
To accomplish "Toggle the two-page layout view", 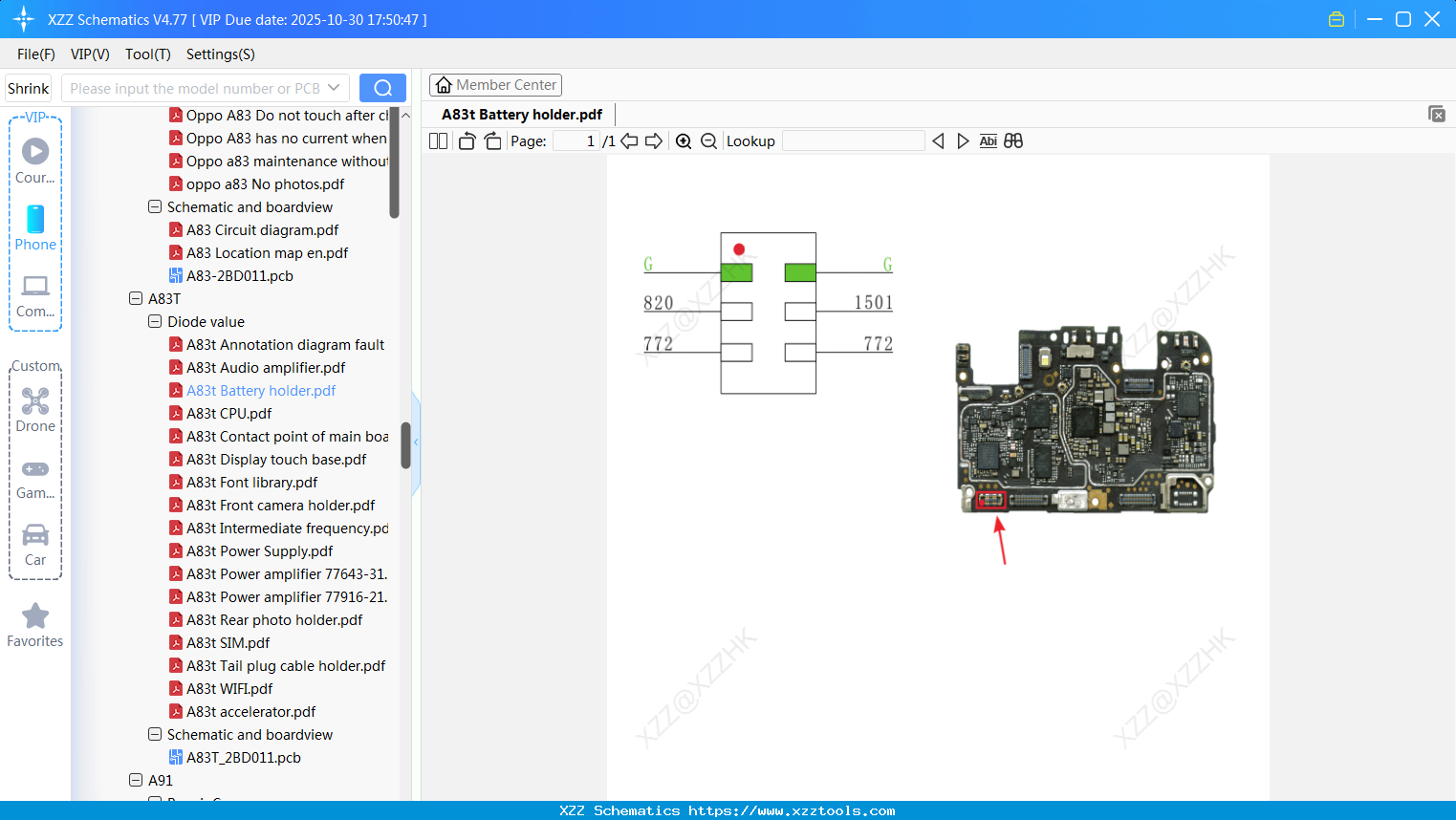I will tap(438, 141).
